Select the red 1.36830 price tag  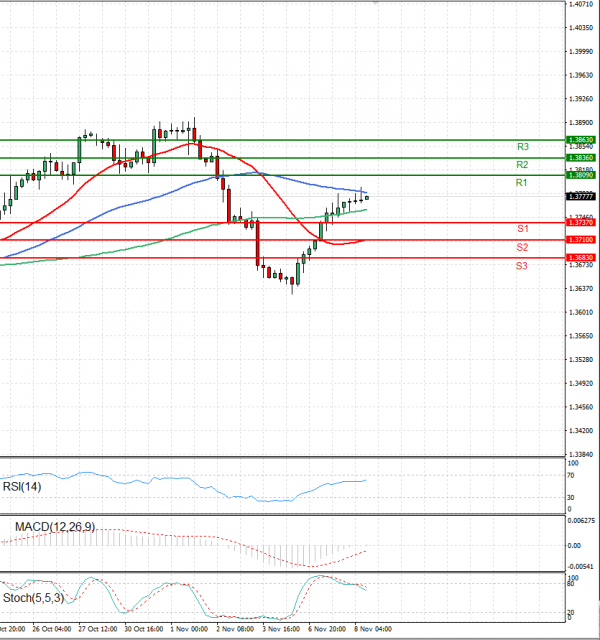click(x=581, y=258)
